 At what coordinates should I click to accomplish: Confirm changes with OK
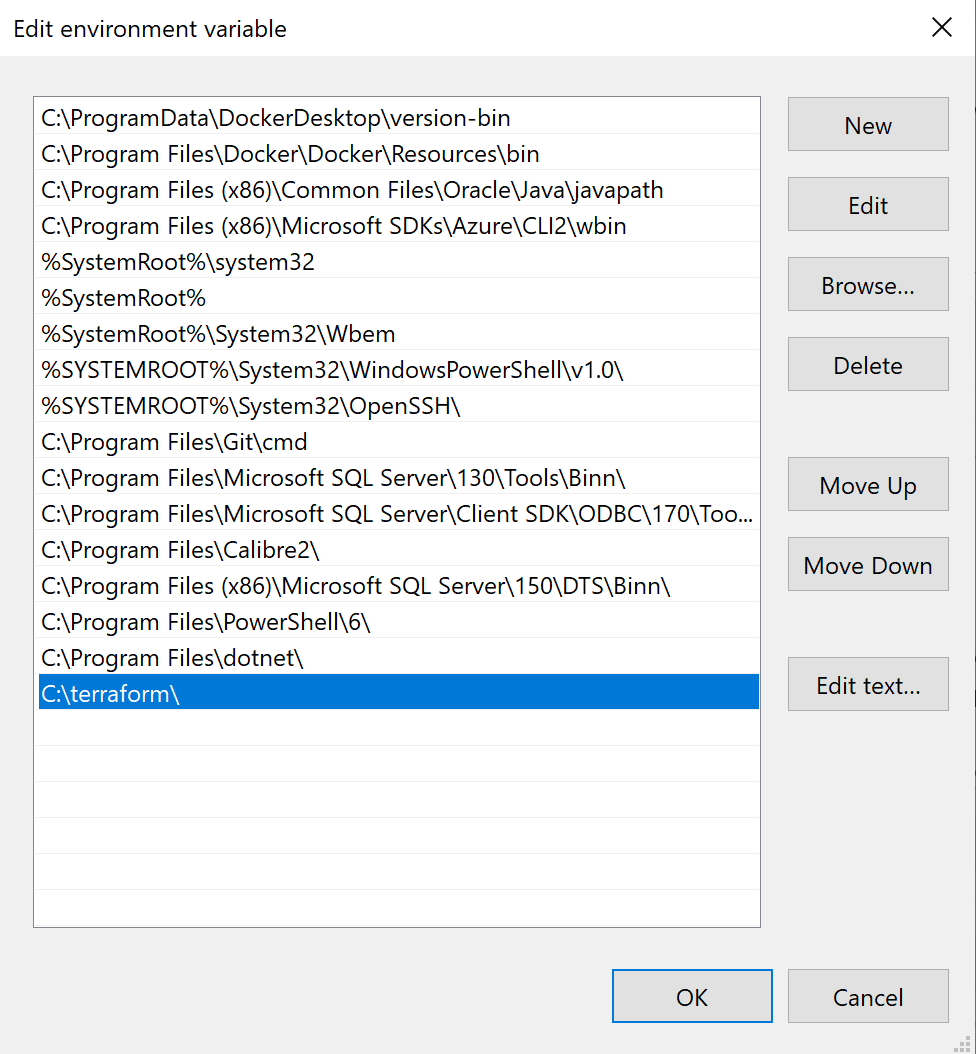pyautogui.click(x=692, y=996)
